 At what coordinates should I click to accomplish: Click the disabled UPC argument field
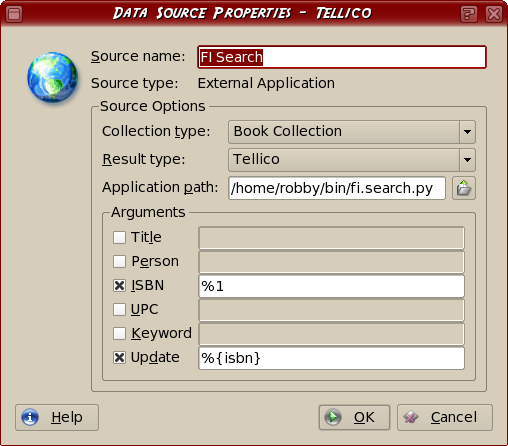coord(332,310)
